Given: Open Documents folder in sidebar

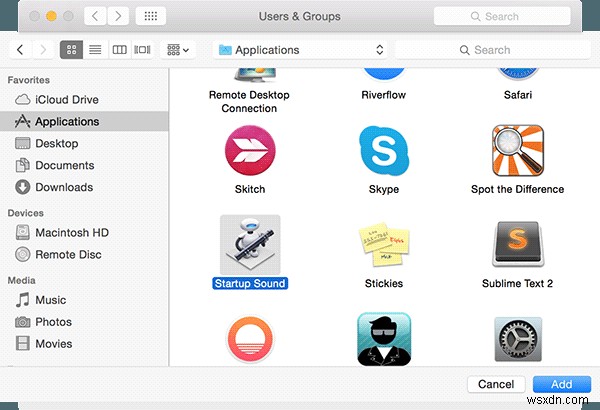Looking at the screenshot, I should 84,165.
